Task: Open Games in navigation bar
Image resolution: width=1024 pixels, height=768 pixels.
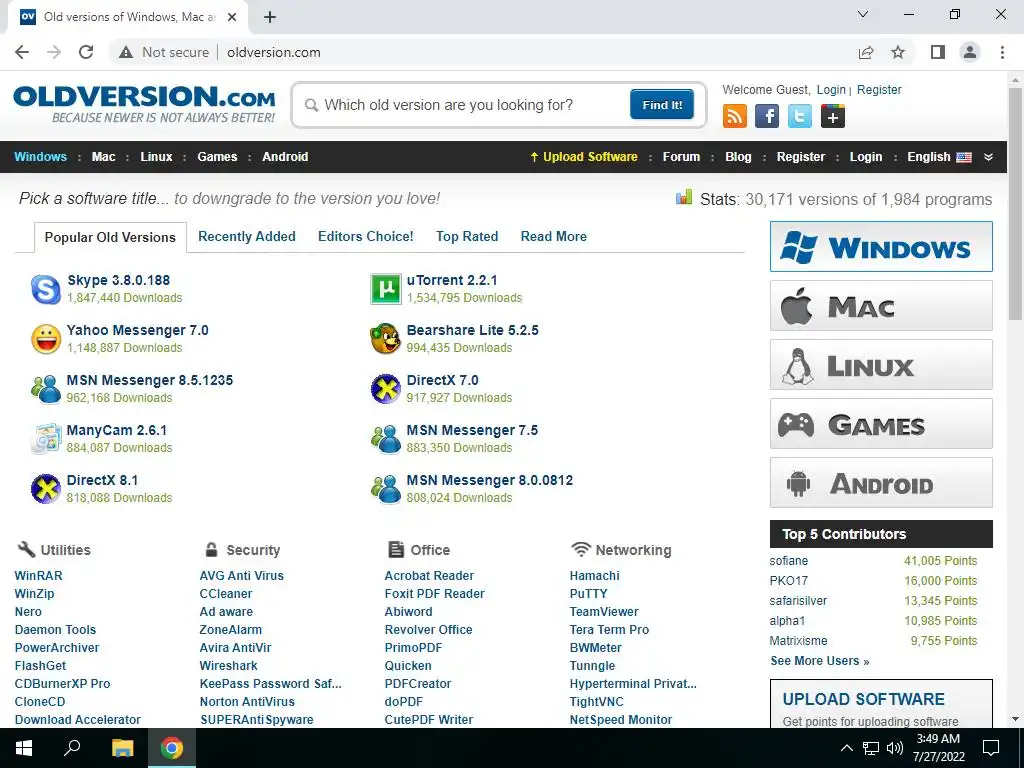Action: coord(217,157)
